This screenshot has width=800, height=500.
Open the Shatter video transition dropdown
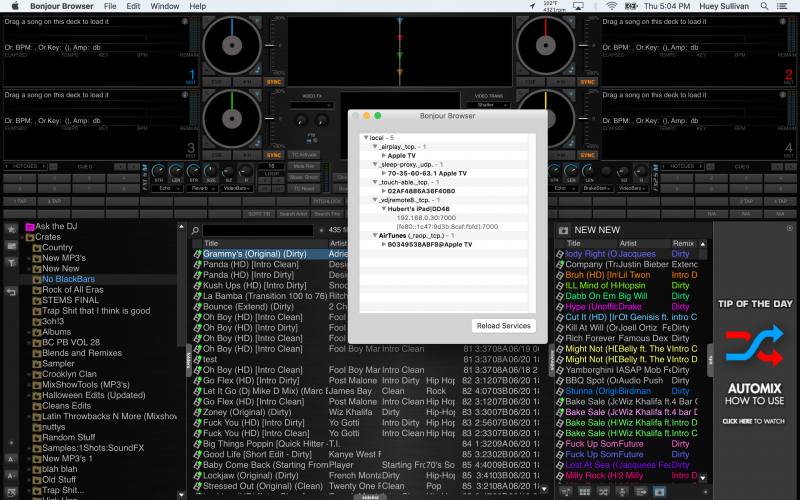(x=487, y=104)
